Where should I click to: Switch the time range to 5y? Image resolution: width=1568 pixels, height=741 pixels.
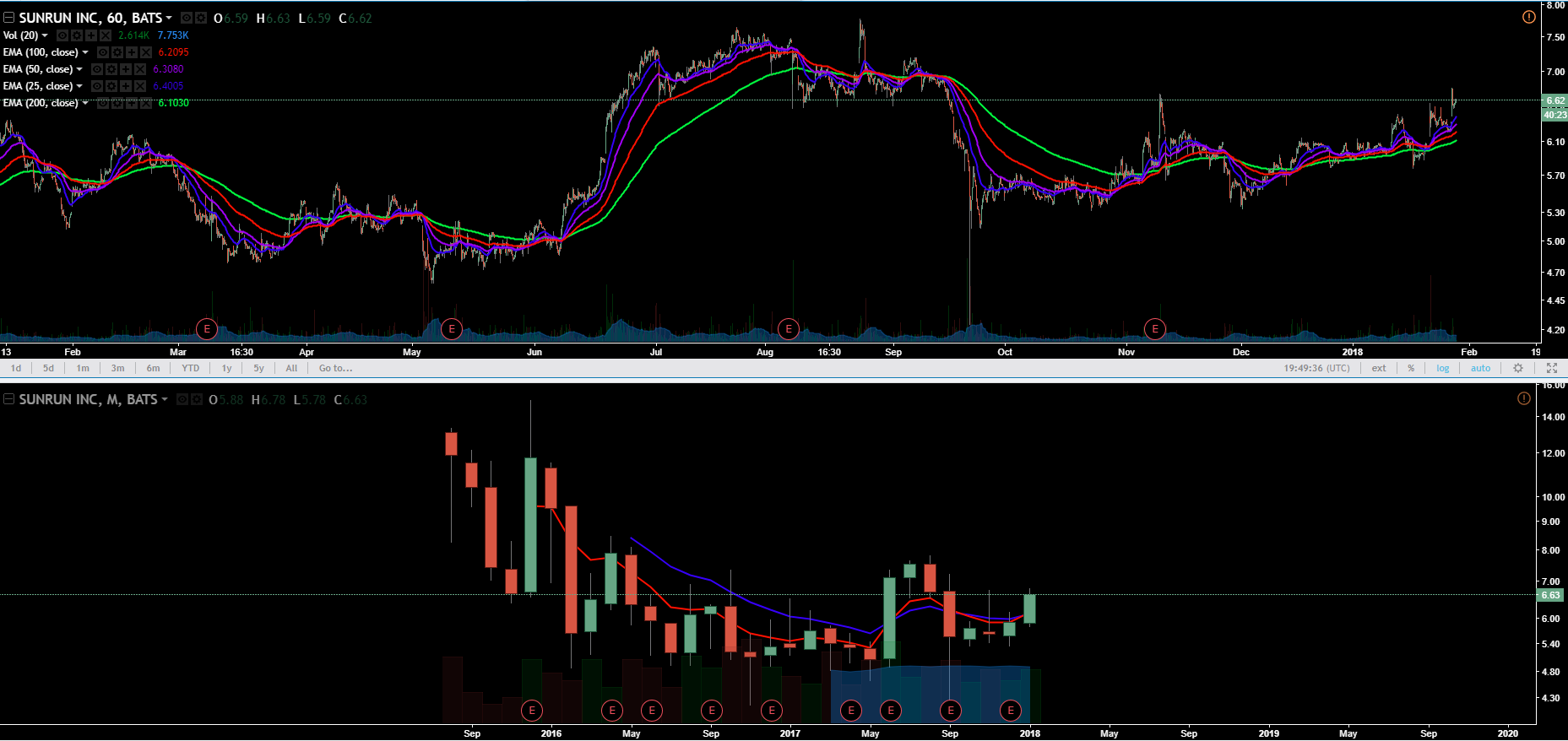(x=258, y=368)
